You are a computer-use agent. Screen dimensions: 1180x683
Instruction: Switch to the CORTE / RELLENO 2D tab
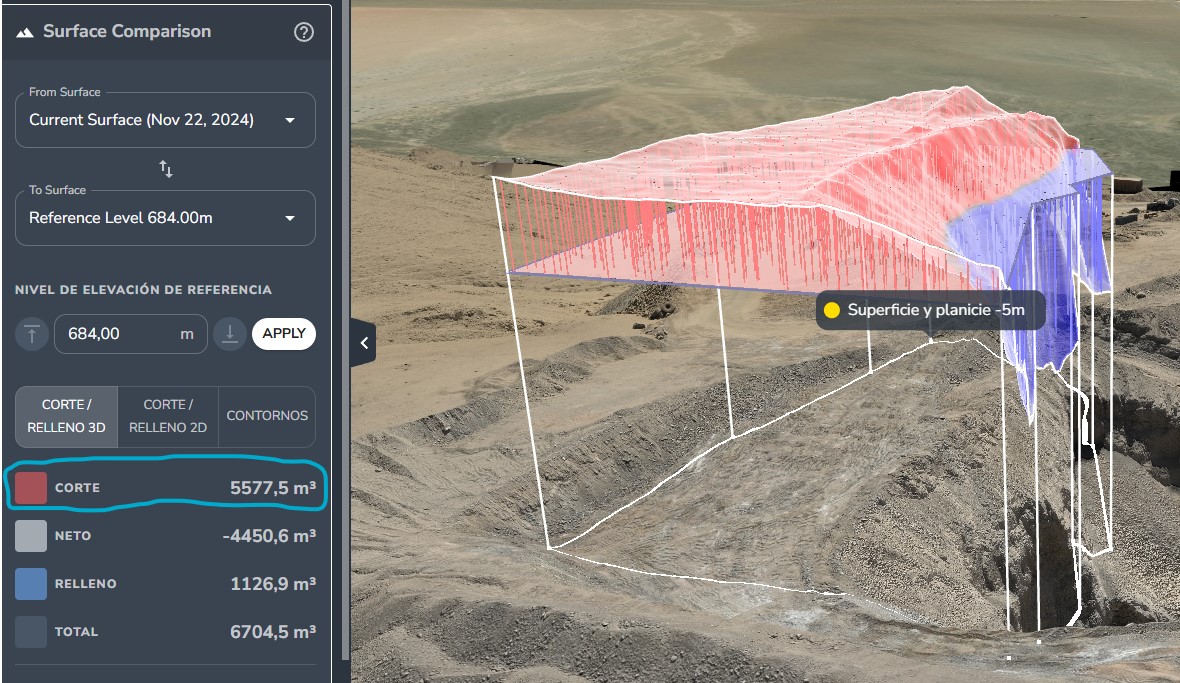tap(168, 416)
